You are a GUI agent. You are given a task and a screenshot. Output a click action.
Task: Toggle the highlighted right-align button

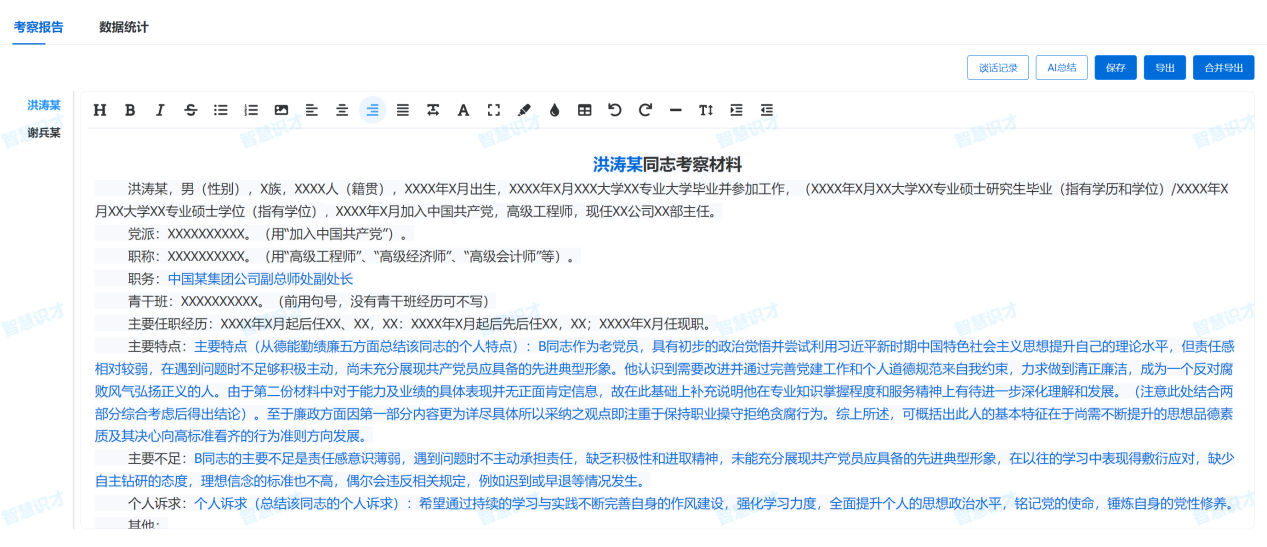[x=372, y=110]
